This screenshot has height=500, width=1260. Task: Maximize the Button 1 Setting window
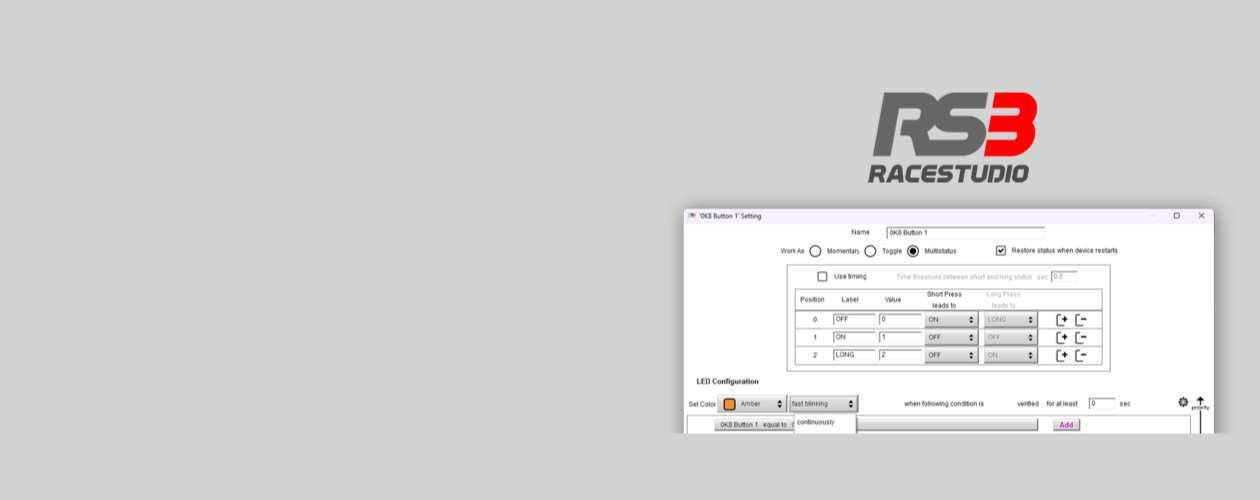1176,216
